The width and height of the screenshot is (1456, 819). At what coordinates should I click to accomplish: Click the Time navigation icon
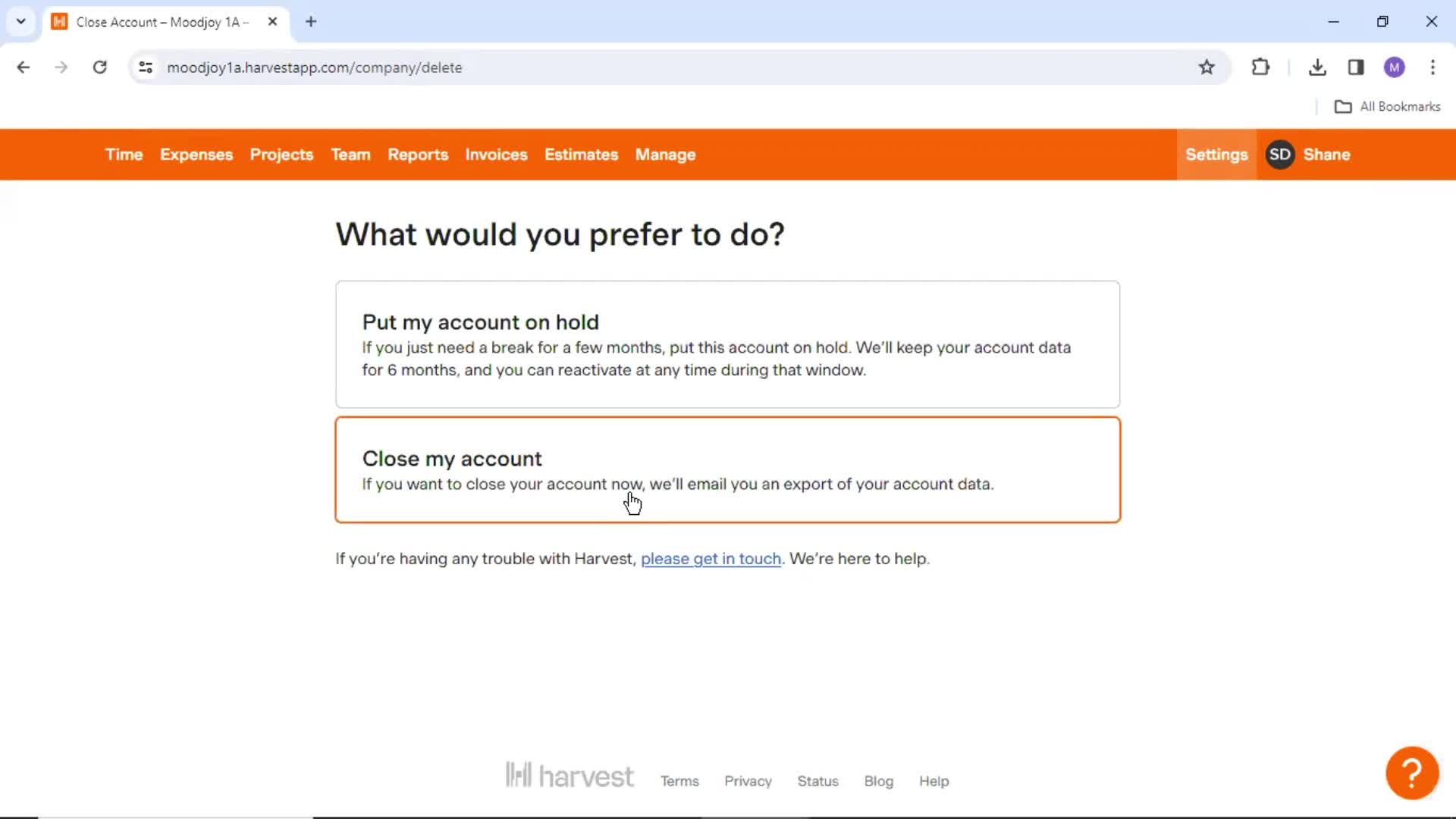pyautogui.click(x=124, y=154)
